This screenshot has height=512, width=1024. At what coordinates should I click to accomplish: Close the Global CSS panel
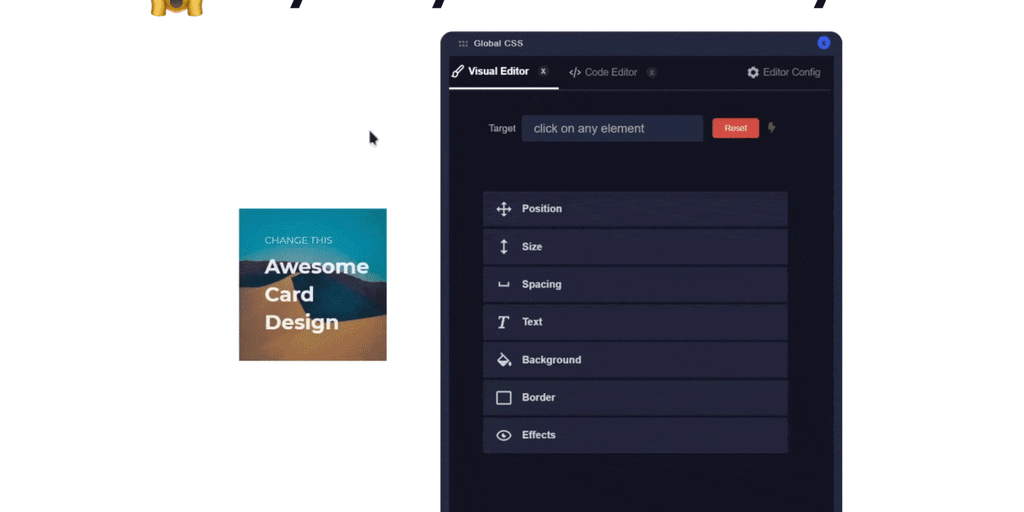coord(824,43)
